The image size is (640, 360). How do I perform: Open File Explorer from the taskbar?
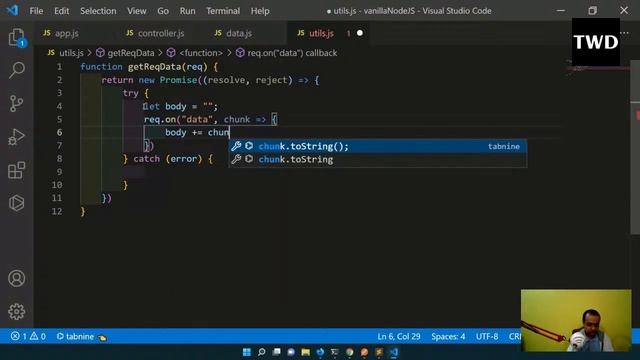coord(306,352)
